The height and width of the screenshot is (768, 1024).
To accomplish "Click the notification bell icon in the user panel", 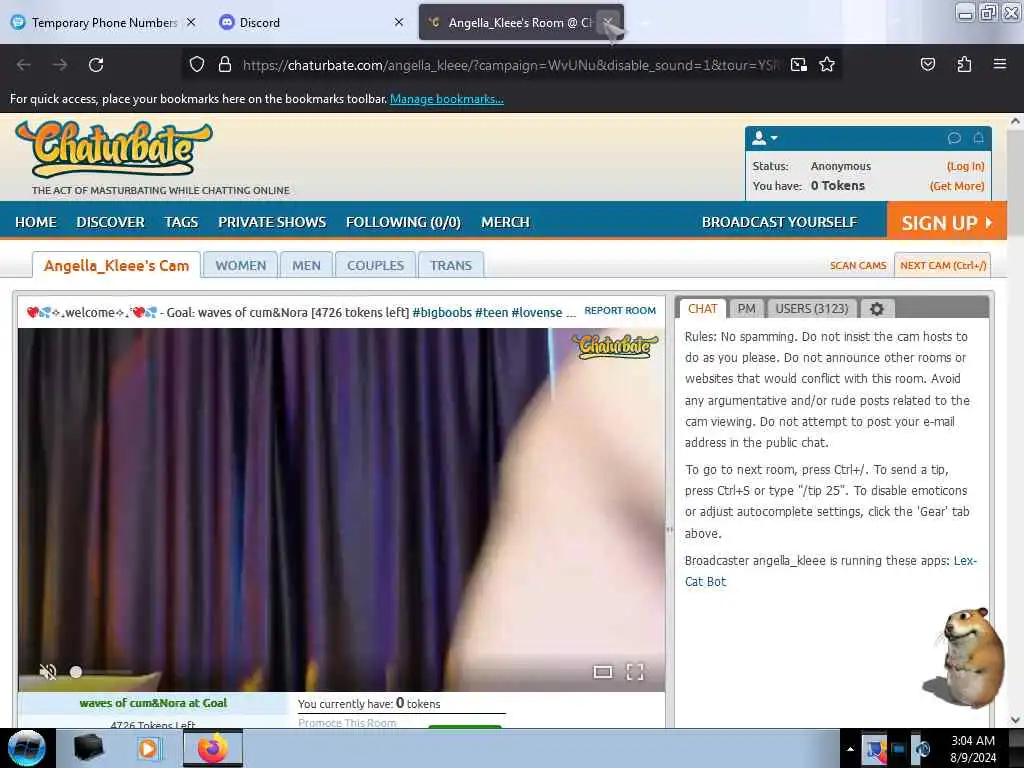I will [978, 138].
